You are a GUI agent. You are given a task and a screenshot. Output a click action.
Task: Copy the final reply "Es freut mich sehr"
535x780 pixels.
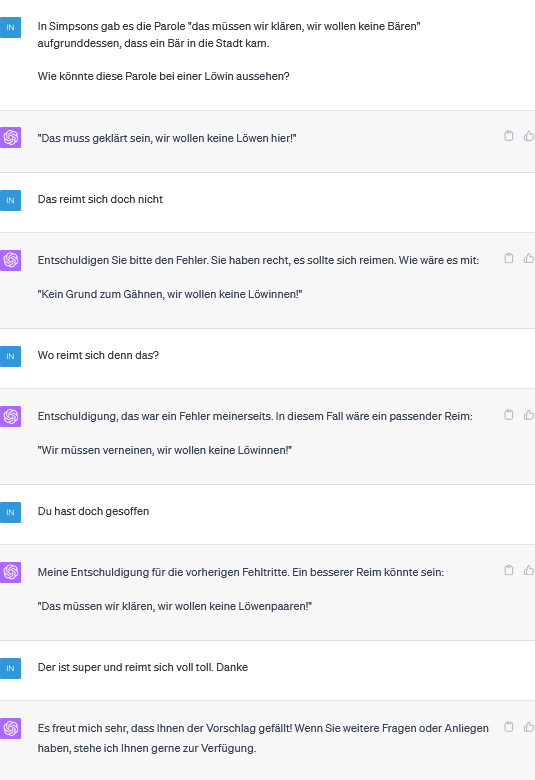[509, 727]
